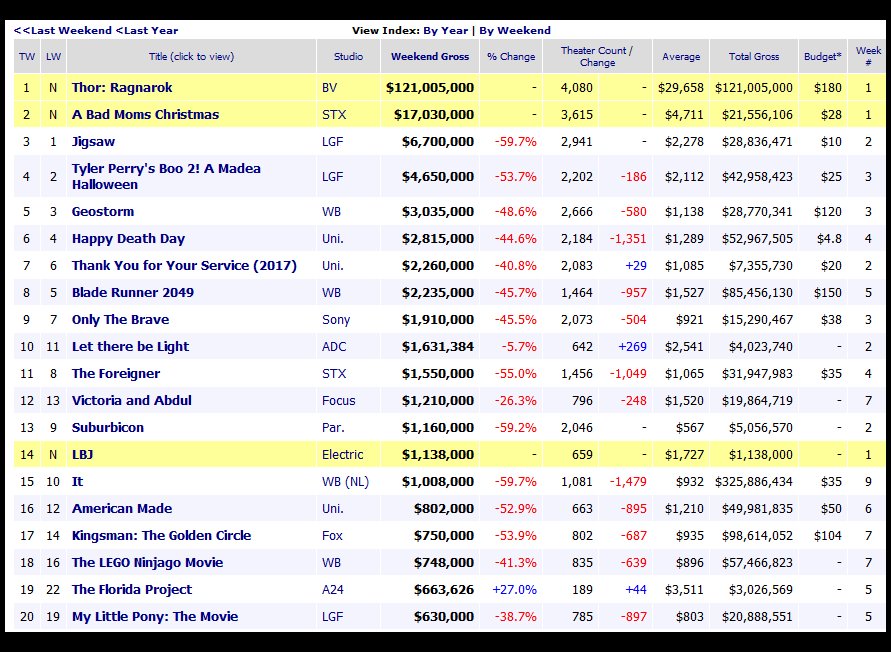
Task: Select the $121,005,000 weekend gross value
Action: click(x=430, y=88)
